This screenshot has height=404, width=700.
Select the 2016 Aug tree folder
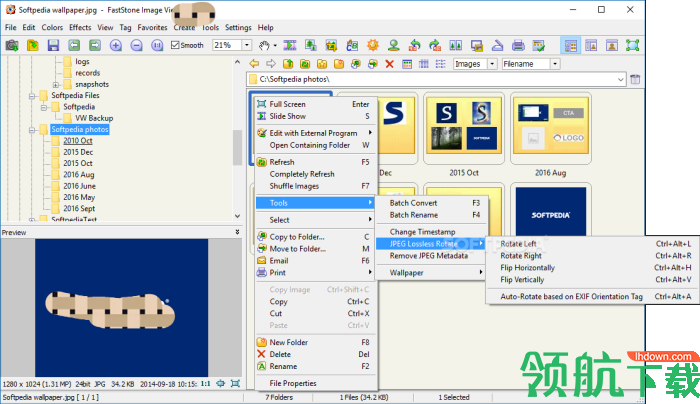tap(79, 175)
